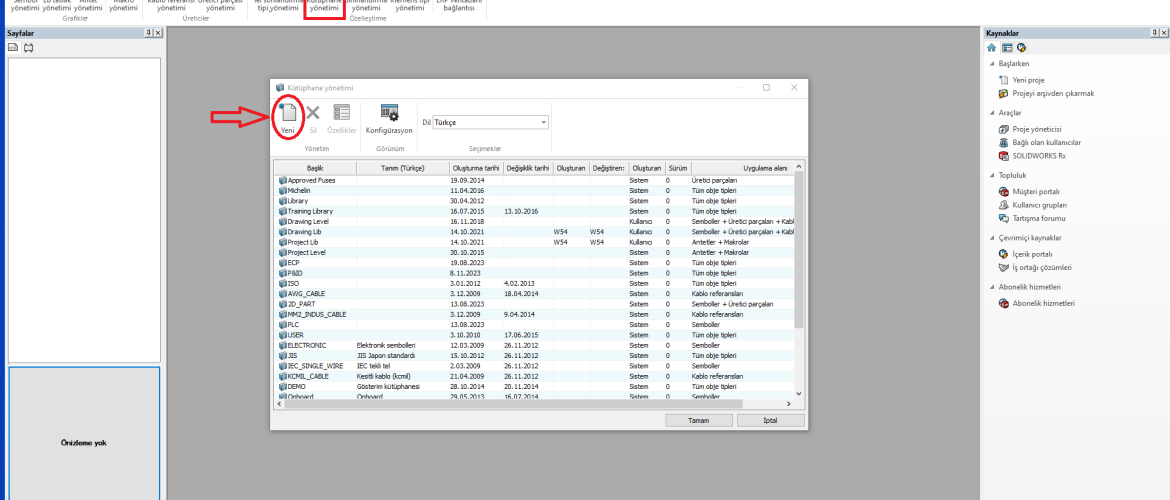Image resolution: width=1170 pixels, height=500 pixels.
Task: Open the Müşteri portalı link
Action: coord(1036,191)
